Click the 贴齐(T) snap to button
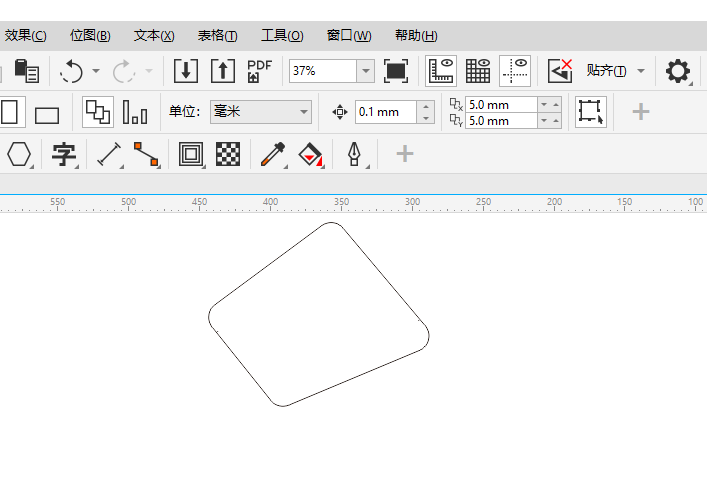Screen dimensions: 707x485 coord(606,71)
